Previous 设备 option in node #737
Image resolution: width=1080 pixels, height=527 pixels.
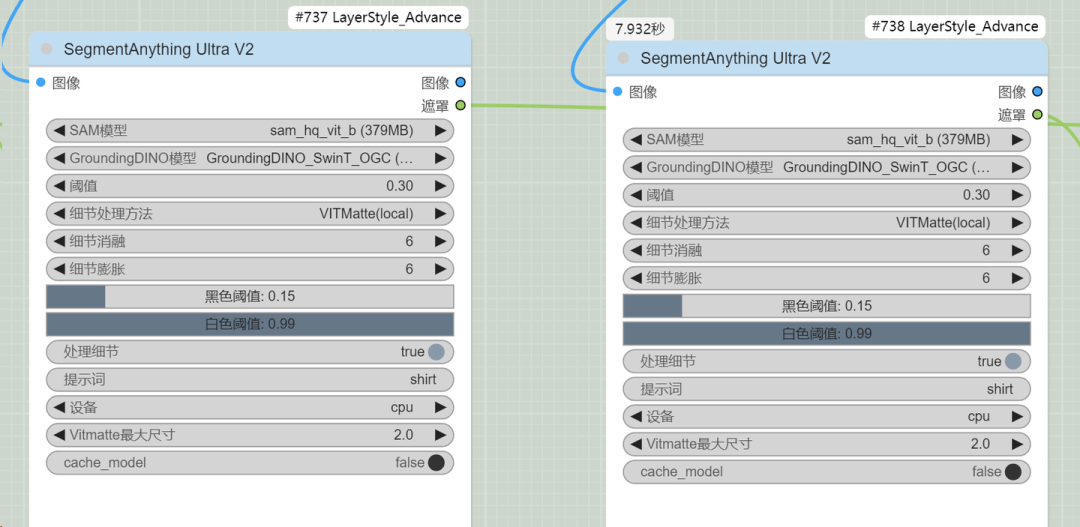pos(59,407)
